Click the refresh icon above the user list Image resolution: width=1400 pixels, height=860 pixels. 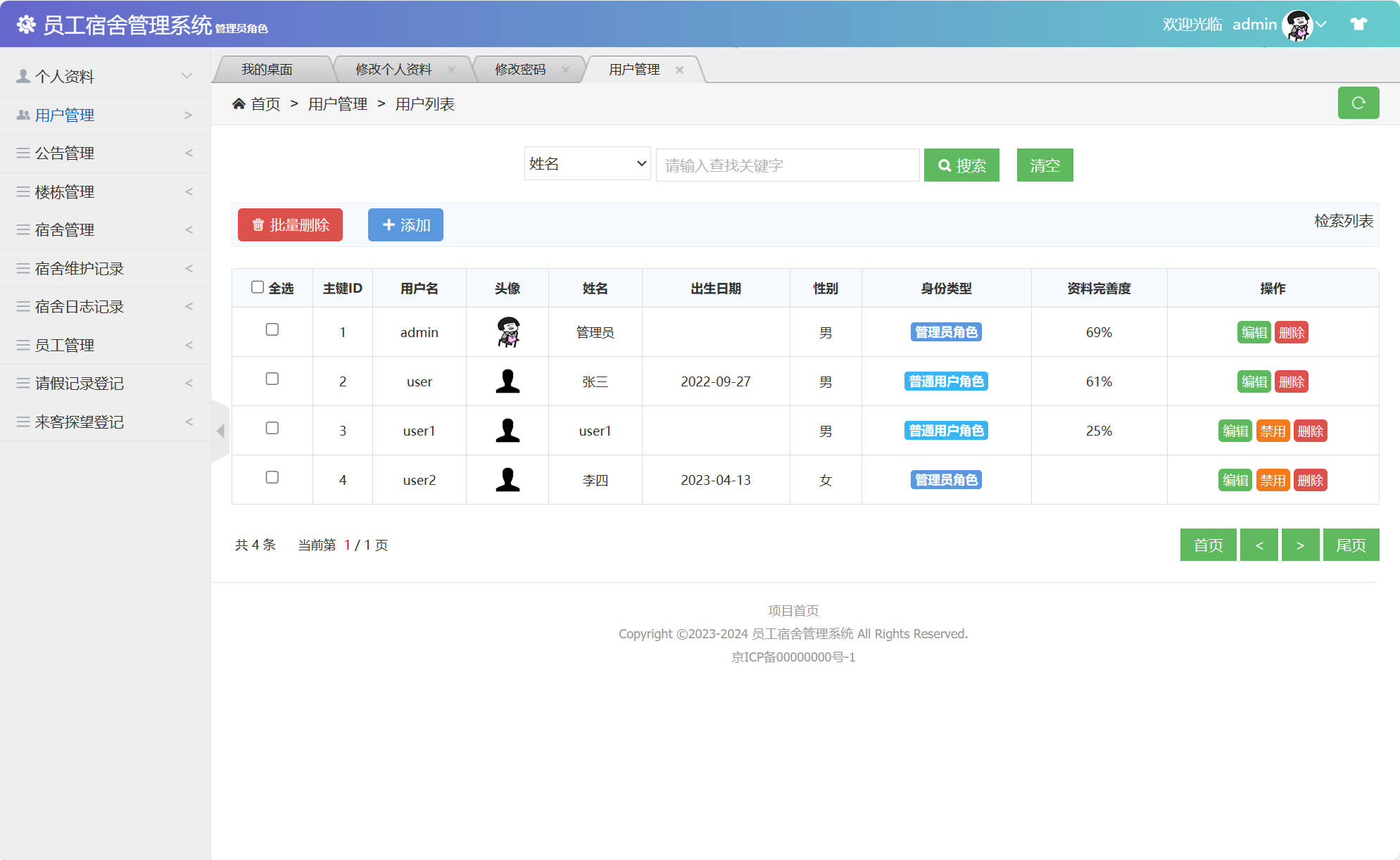(x=1358, y=103)
